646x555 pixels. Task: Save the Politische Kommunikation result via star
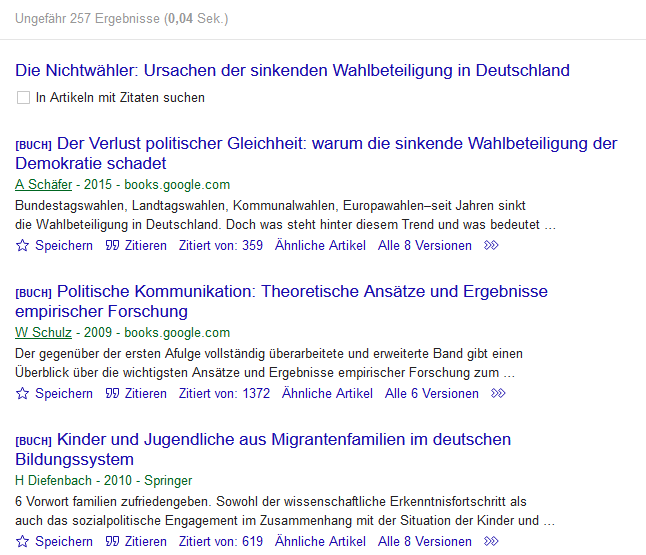[x=23, y=393]
